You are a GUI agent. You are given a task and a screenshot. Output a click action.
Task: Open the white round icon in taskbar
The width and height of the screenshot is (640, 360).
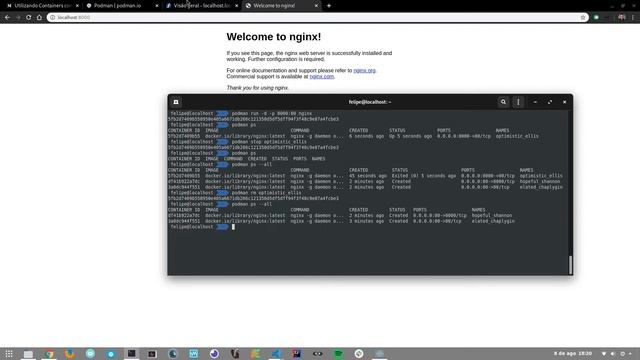[359, 354]
